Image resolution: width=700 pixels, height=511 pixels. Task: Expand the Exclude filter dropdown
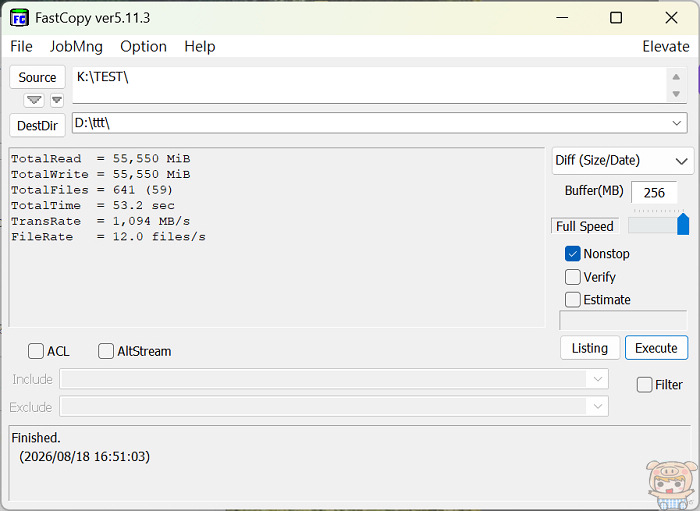tap(598, 407)
